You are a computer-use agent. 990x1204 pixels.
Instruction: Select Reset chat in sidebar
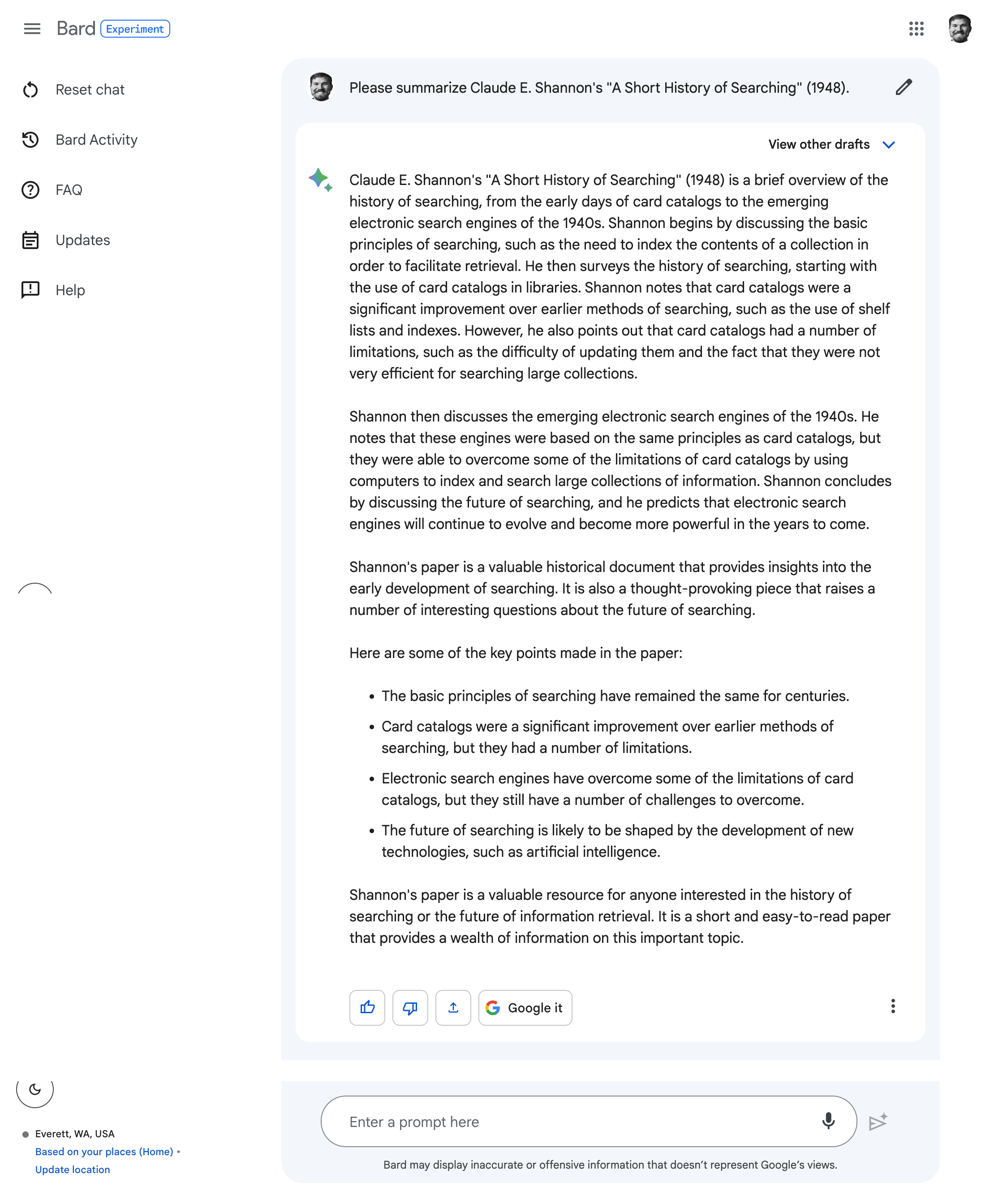pos(90,90)
